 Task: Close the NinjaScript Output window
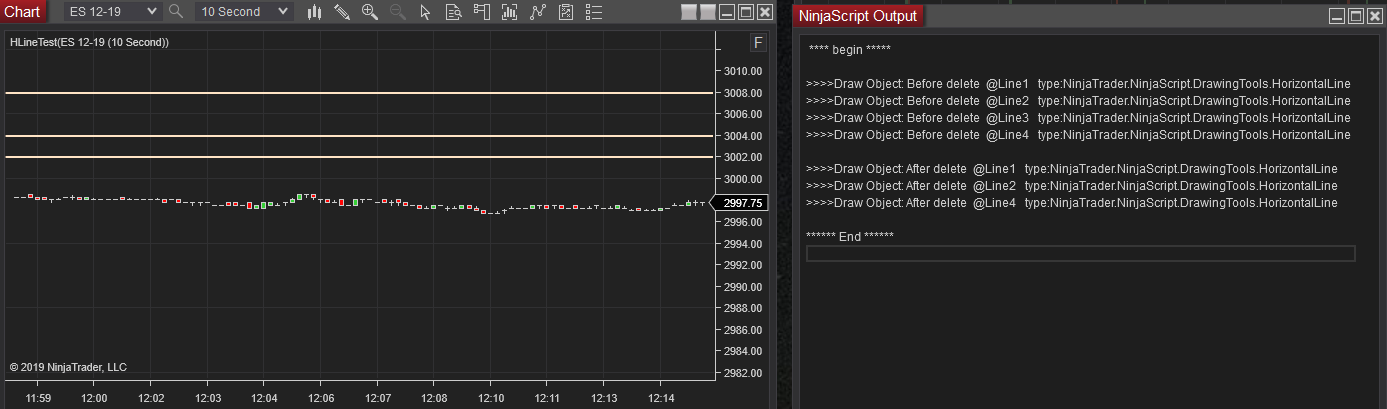pos(1375,15)
